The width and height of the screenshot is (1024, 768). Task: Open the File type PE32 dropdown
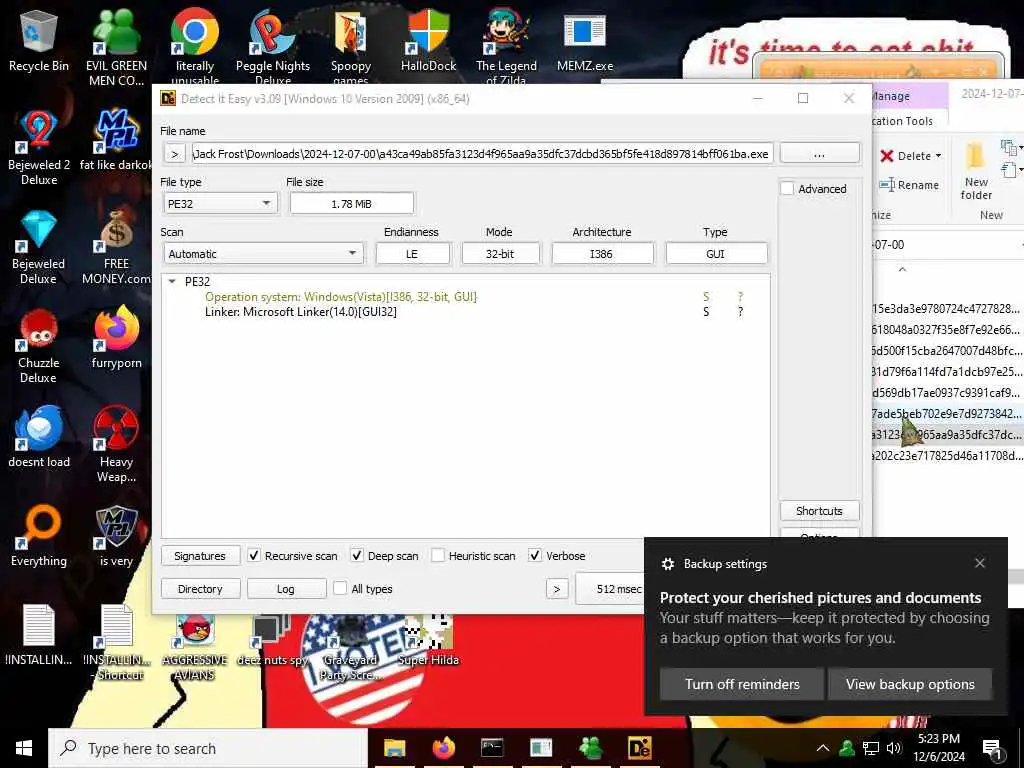[220, 204]
